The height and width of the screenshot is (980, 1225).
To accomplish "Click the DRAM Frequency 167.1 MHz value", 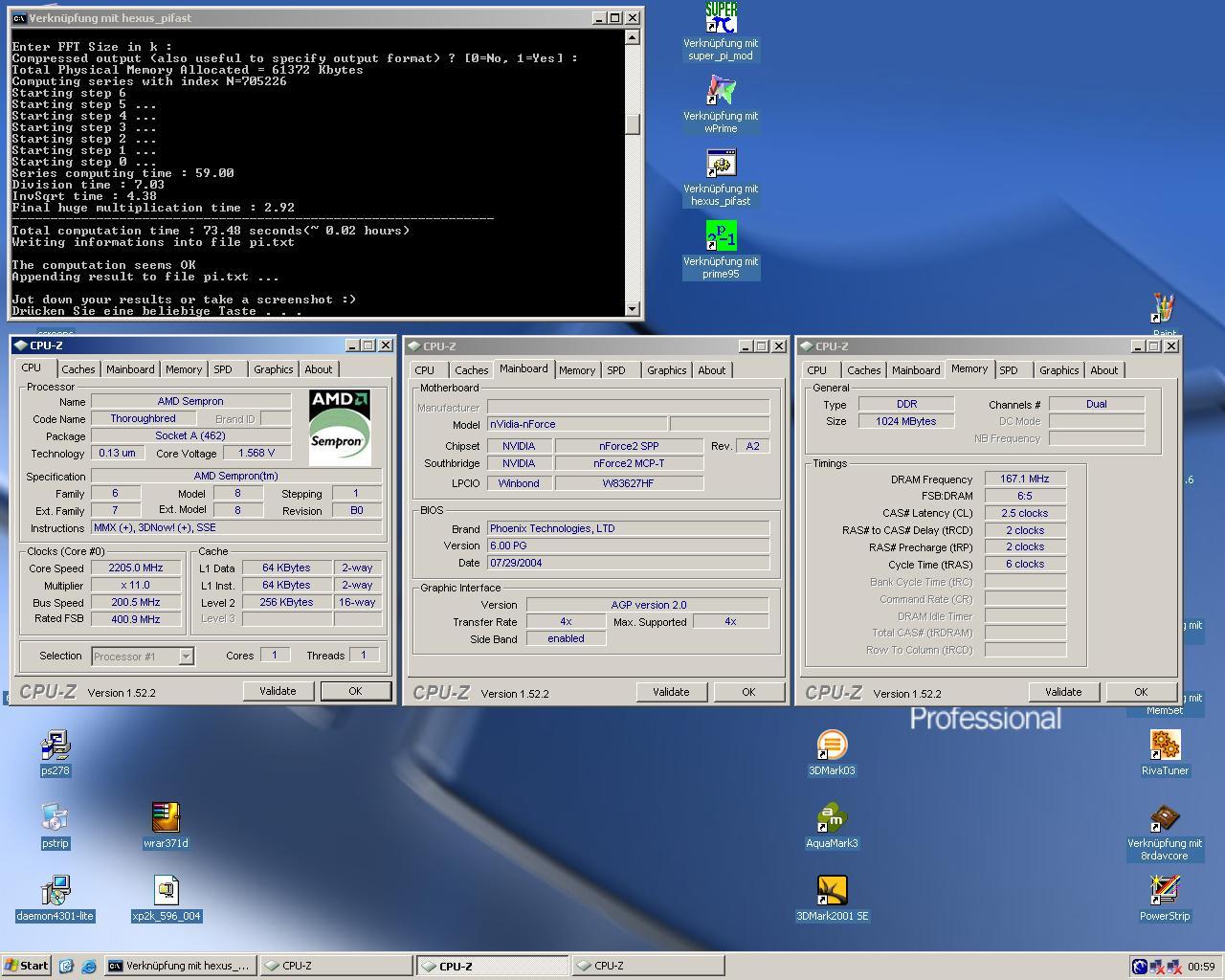I will coord(1025,479).
